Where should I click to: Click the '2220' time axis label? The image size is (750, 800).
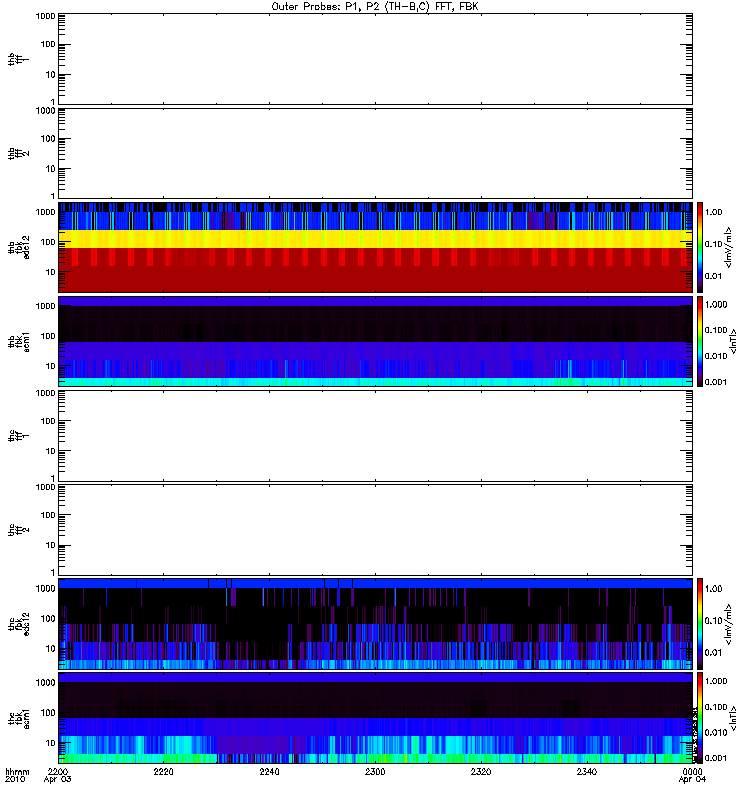click(163, 772)
